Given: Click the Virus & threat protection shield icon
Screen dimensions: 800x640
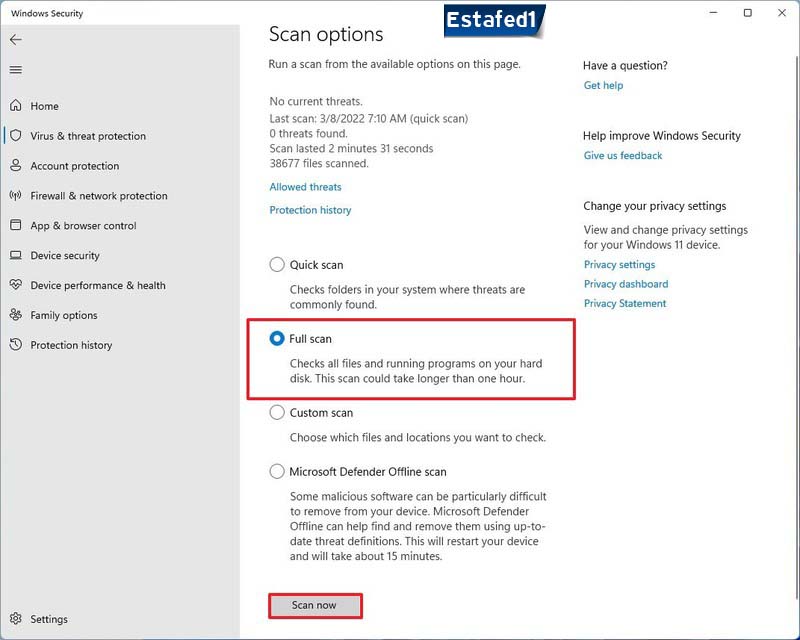Looking at the screenshot, I should click(16, 135).
